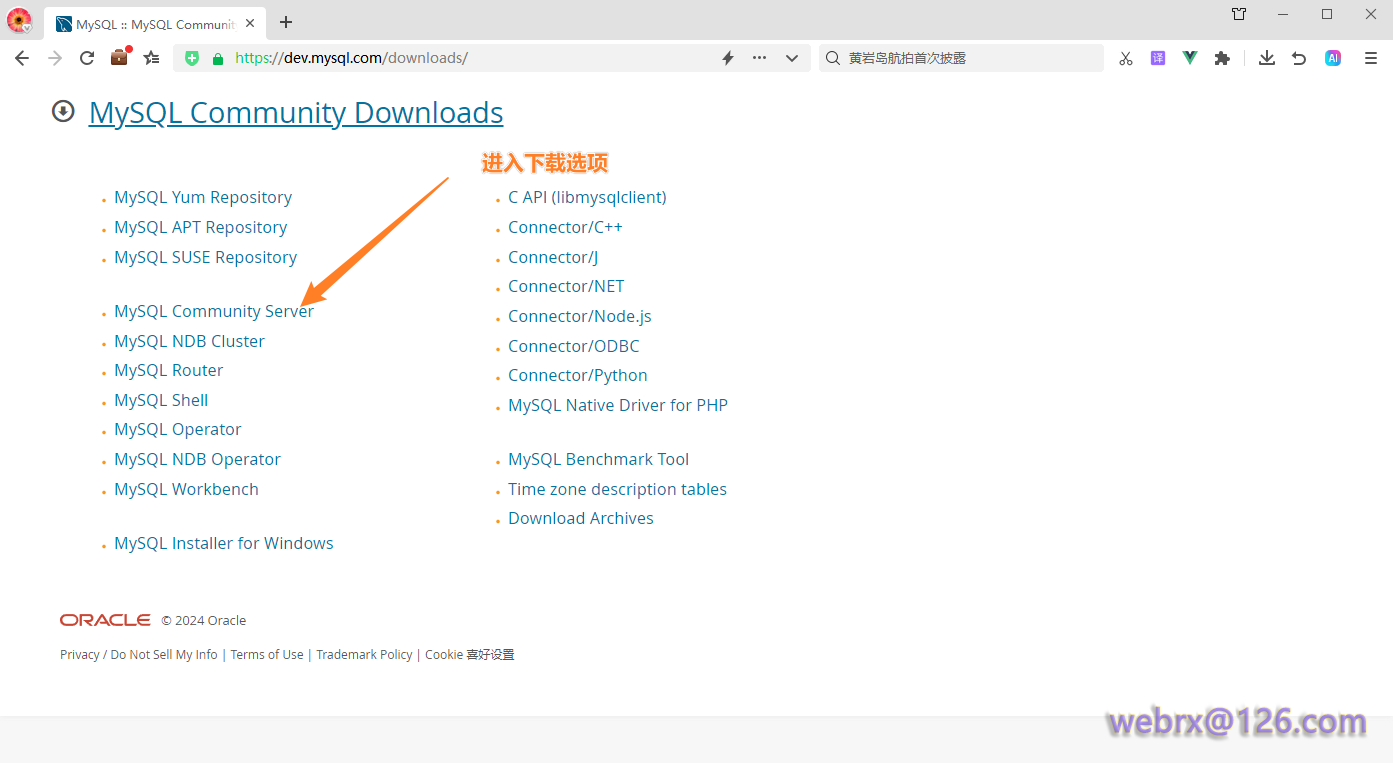
Task: Click the purple translate extension icon
Action: coord(1158,58)
